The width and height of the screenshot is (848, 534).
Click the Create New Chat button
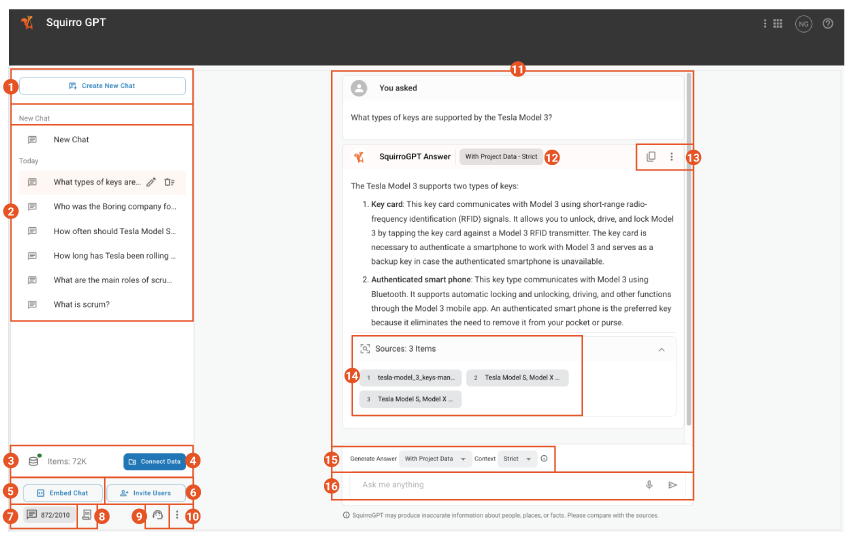102,85
